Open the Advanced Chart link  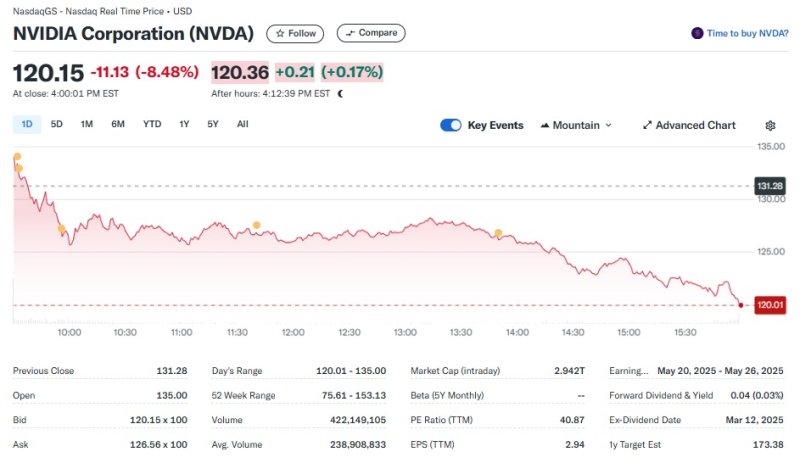[x=689, y=126]
